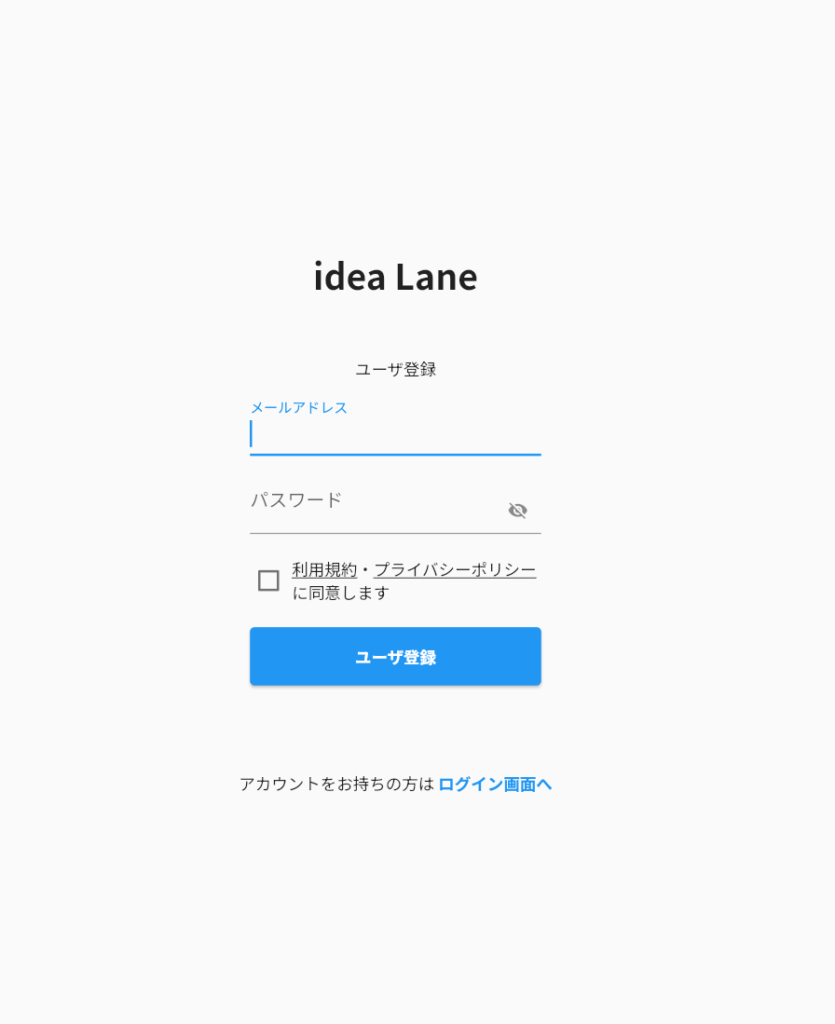
Task: Click the blue ユーザ登録 button
Action: click(395, 656)
